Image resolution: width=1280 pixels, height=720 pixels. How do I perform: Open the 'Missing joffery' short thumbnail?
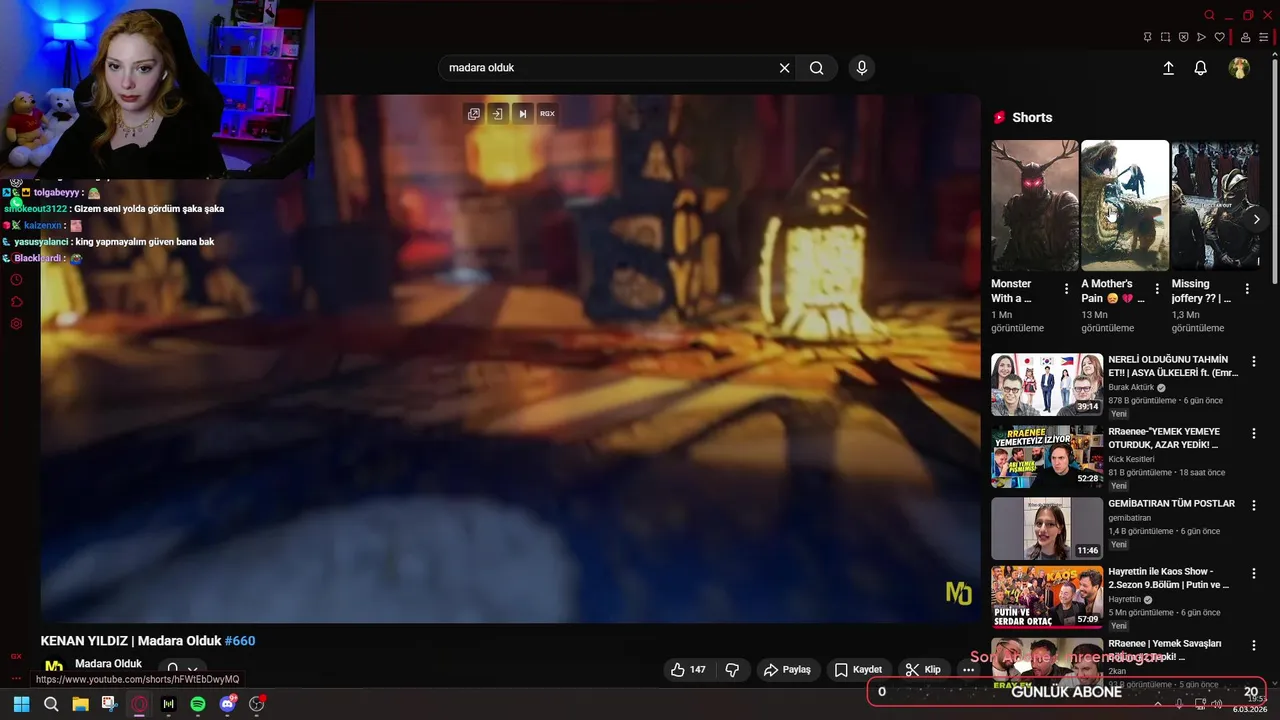[1215, 205]
